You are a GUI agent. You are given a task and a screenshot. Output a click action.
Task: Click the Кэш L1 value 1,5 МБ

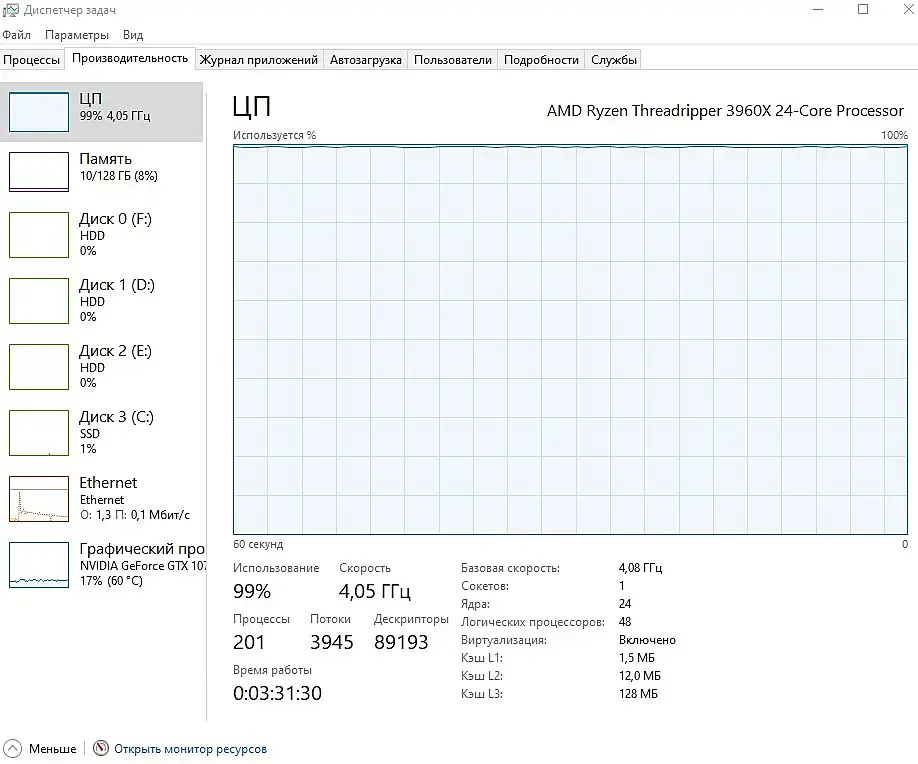point(637,658)
